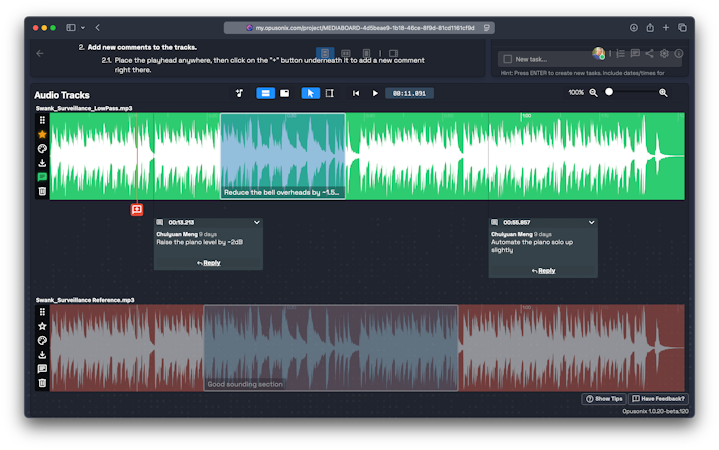This screenshot has width=719, height=450.
Task: Select the Good sounding section region
Action: click(331, 348)
